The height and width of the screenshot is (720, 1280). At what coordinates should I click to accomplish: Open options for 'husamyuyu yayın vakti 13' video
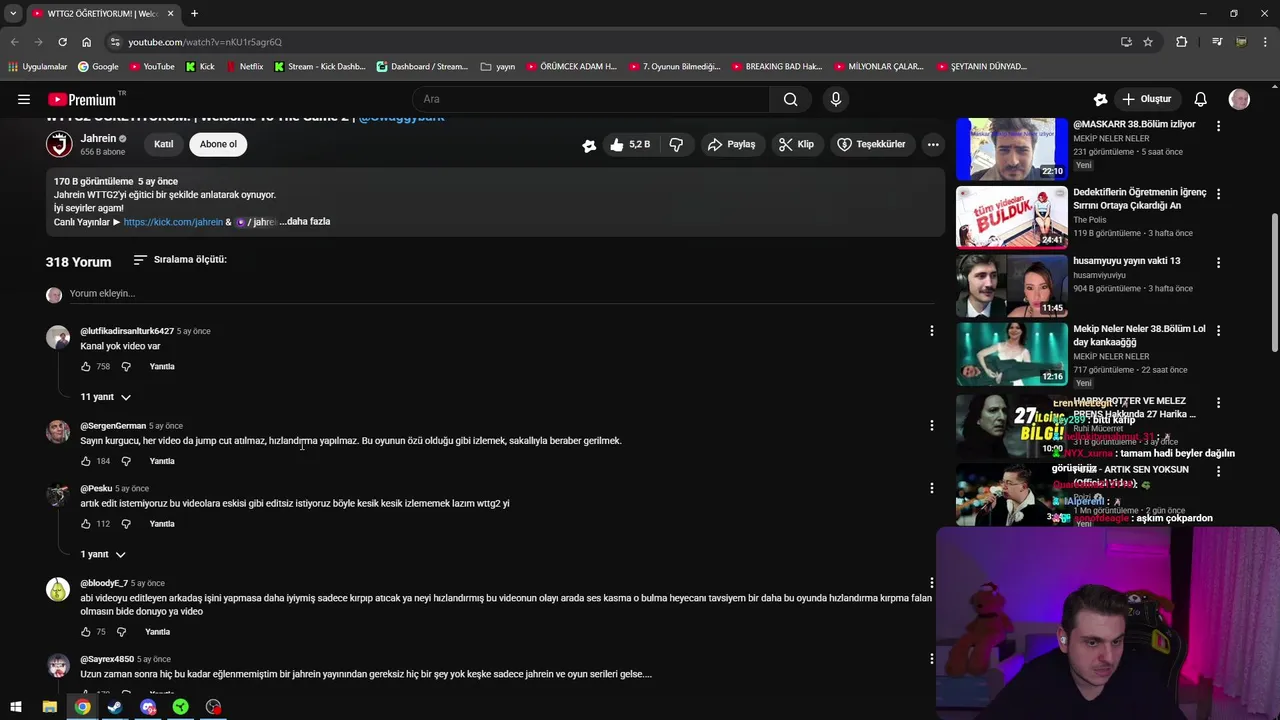point(1218,262)
